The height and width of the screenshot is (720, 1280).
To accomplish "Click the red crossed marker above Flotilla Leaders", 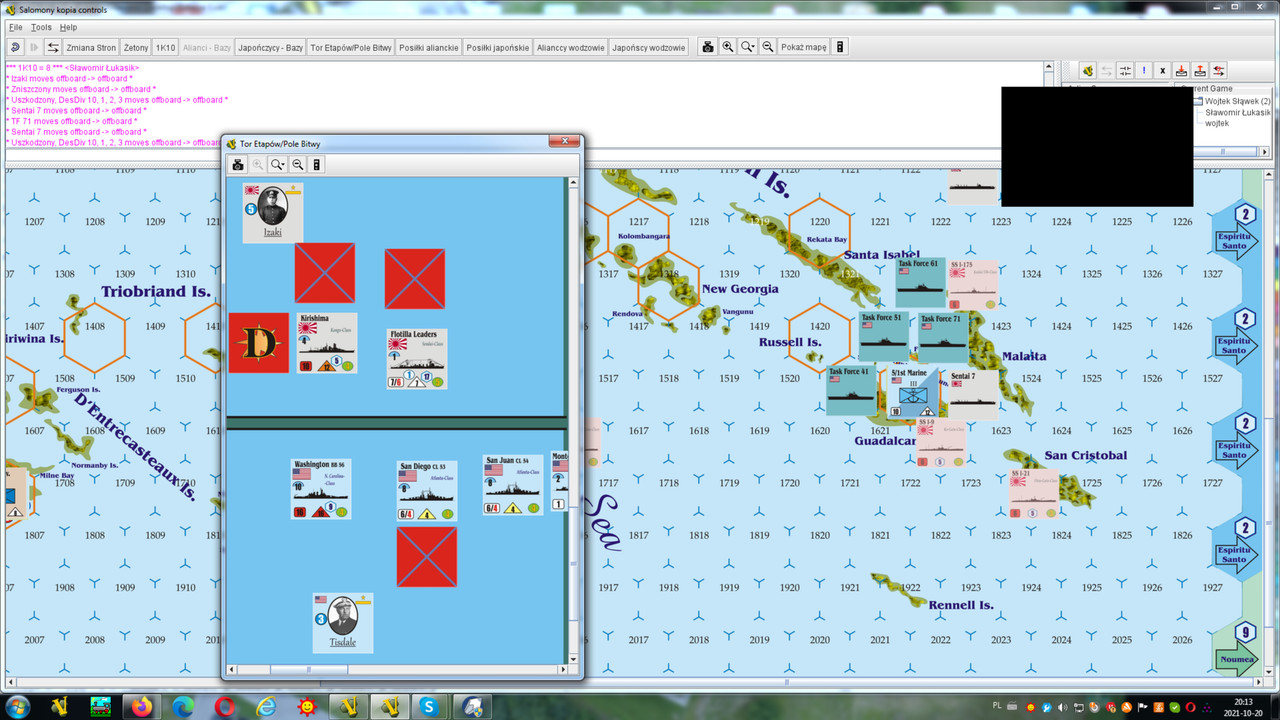I will [x=415, y=279].
